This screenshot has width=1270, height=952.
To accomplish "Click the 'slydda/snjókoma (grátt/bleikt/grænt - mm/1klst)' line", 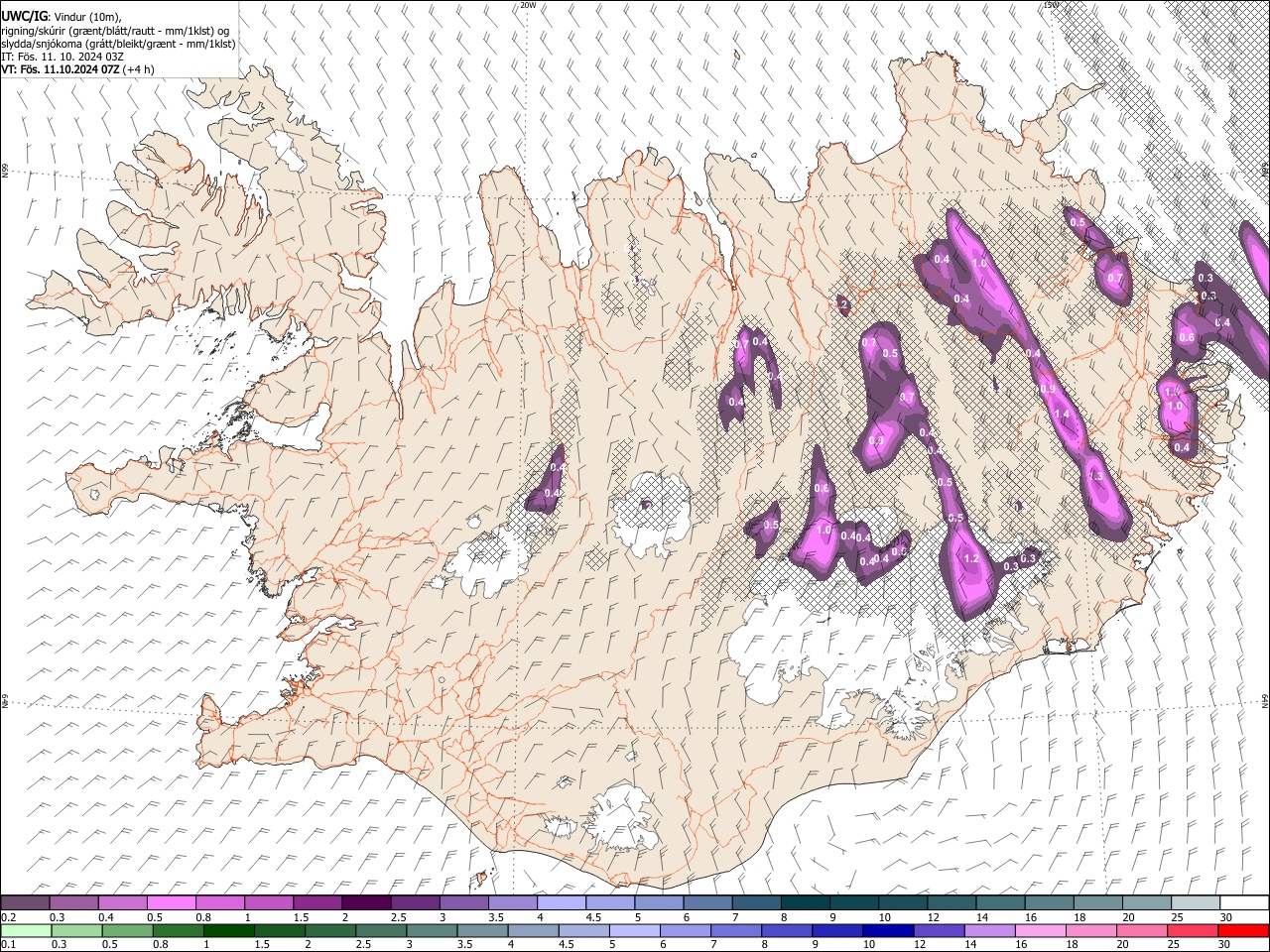I will click(x=118, y=44).
